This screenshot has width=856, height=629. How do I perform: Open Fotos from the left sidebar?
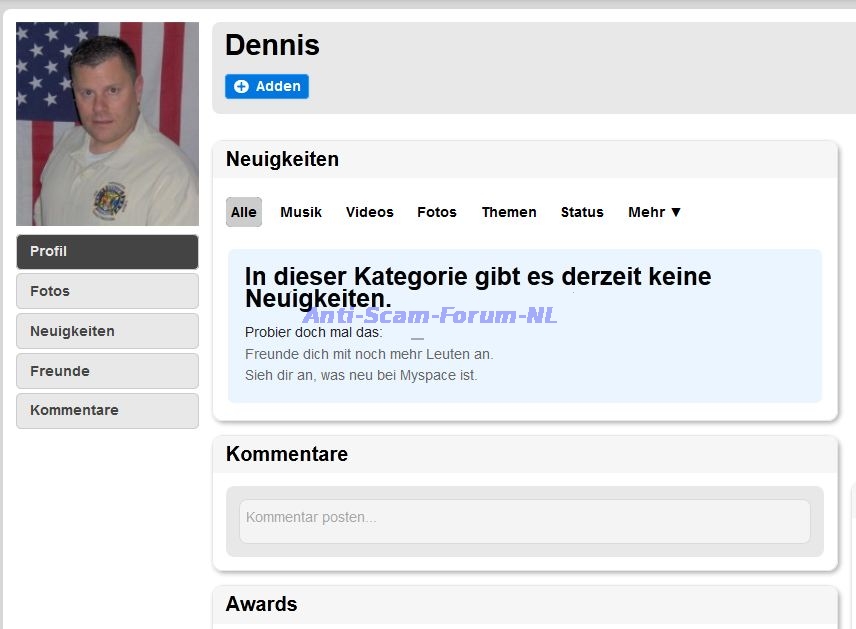[107, 291]
